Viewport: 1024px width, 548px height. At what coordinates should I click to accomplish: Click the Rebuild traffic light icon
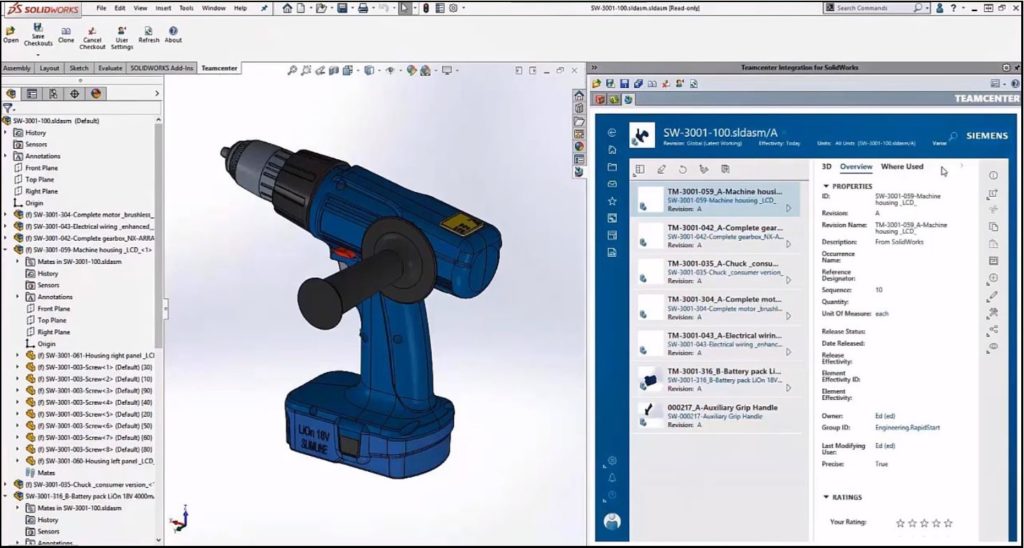click(425, 8)
